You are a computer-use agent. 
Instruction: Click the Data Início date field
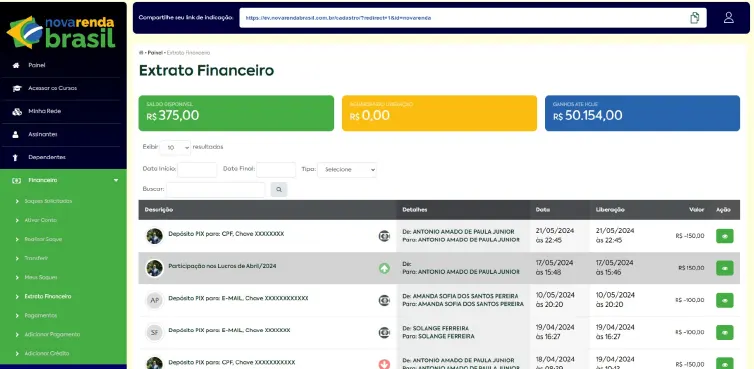tap(197, 170)
